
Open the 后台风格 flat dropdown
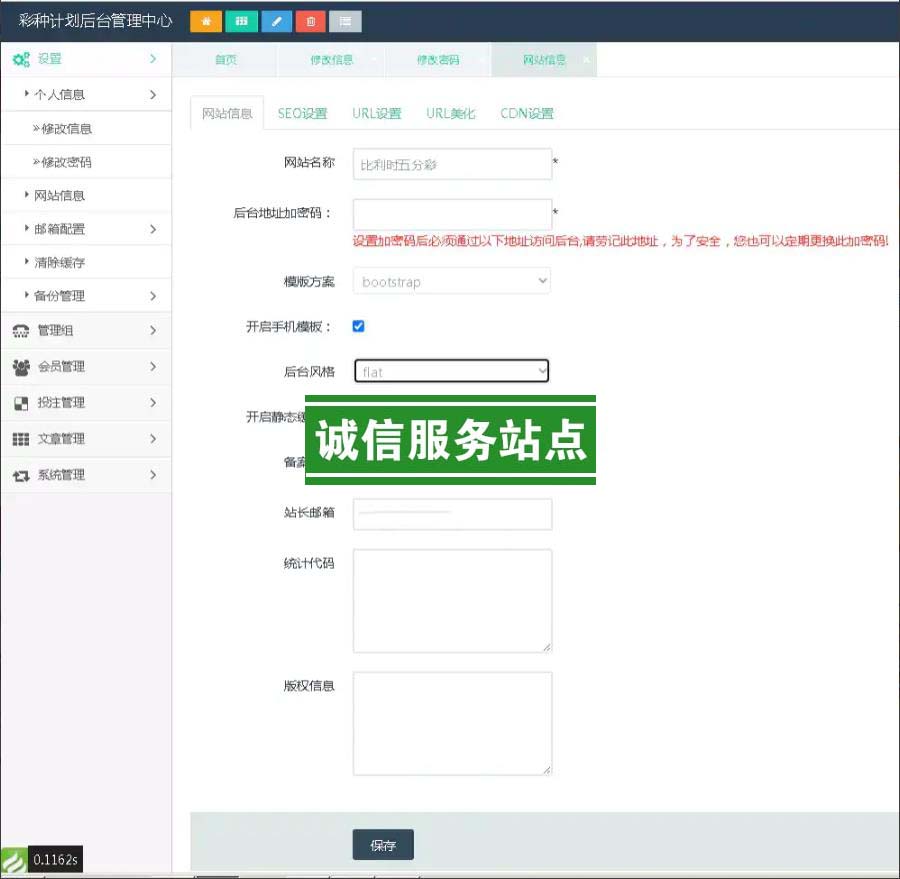452,372
